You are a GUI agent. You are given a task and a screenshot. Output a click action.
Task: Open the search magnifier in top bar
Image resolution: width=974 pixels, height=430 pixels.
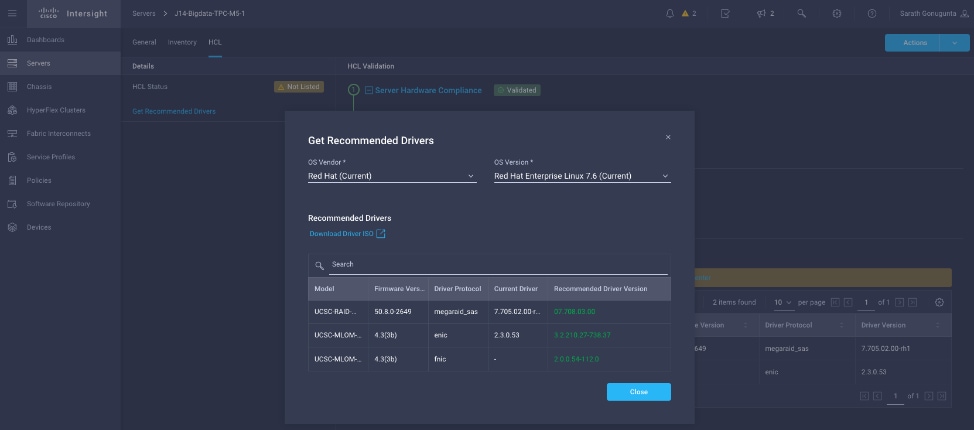(x=801, y=14)
